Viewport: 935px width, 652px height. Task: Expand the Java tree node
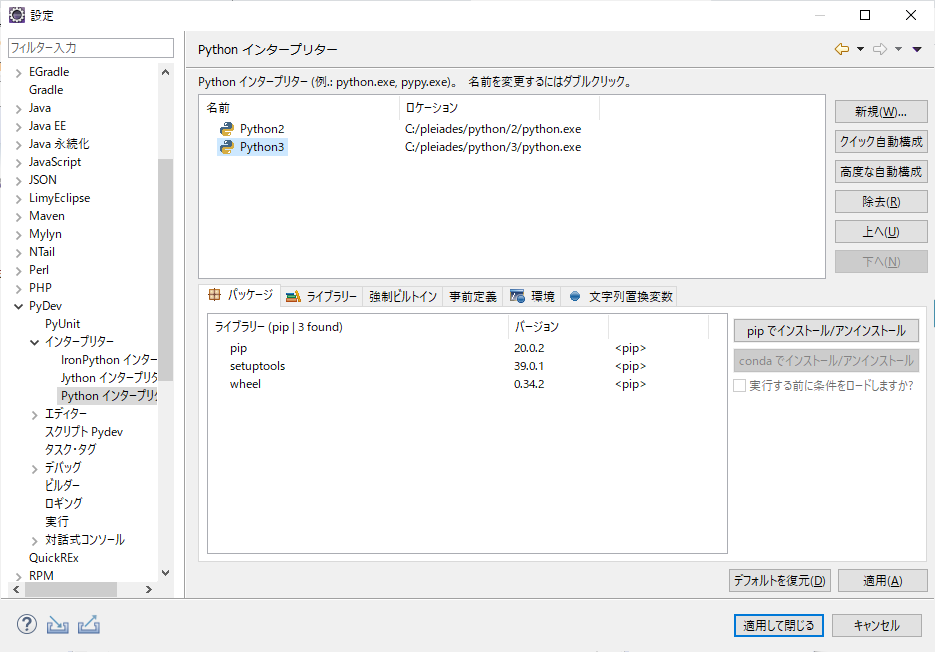tap(18, 109)
